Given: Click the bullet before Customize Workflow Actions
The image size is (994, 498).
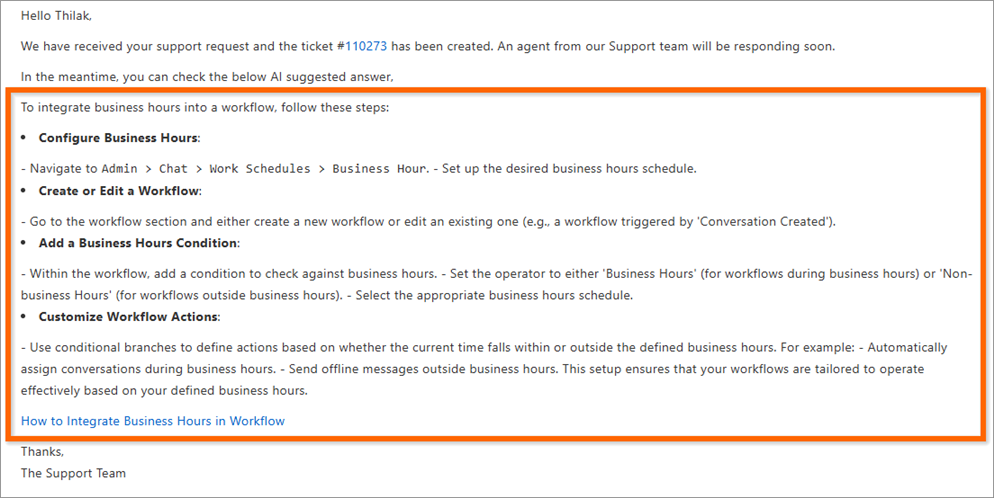Looking at the screenshot, I should coord(24,317).
